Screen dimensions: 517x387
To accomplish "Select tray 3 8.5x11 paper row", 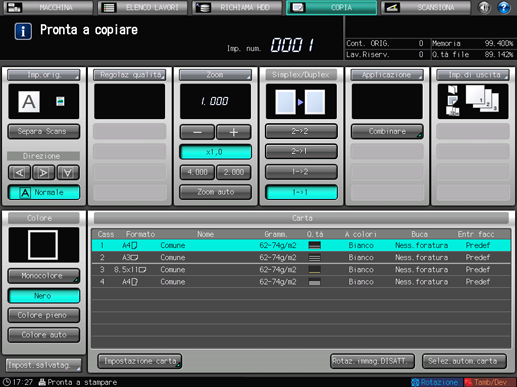I will [301, 270].
